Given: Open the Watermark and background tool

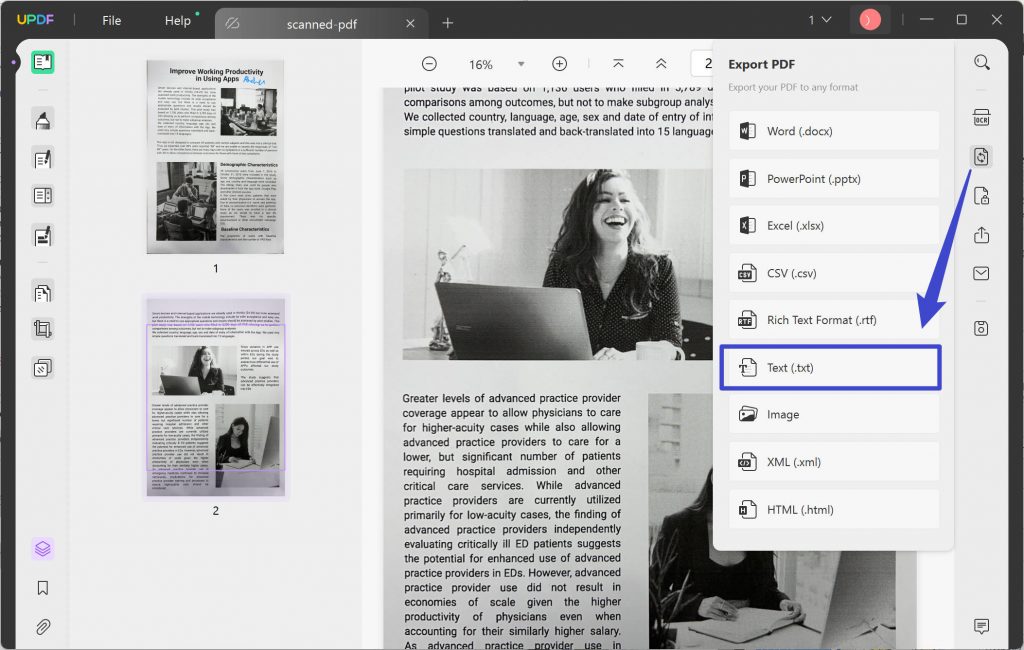Looking at the screenshot, I should pos(43,368).
